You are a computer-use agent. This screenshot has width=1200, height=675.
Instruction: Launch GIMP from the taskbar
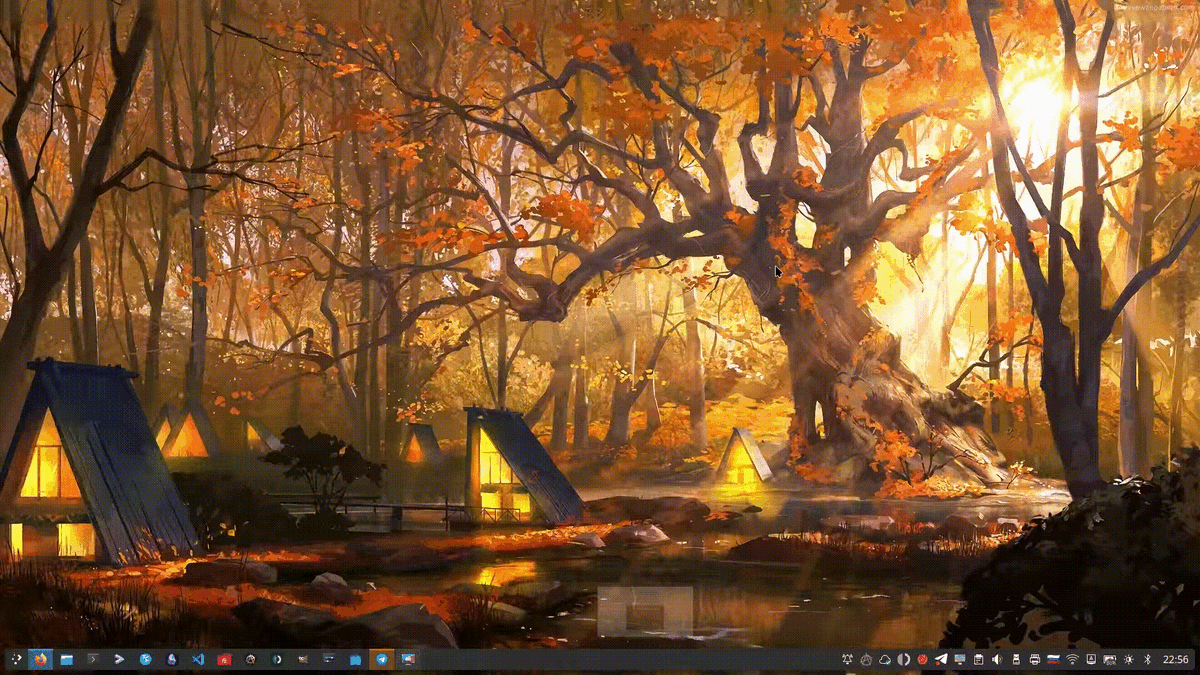point(303,660)
